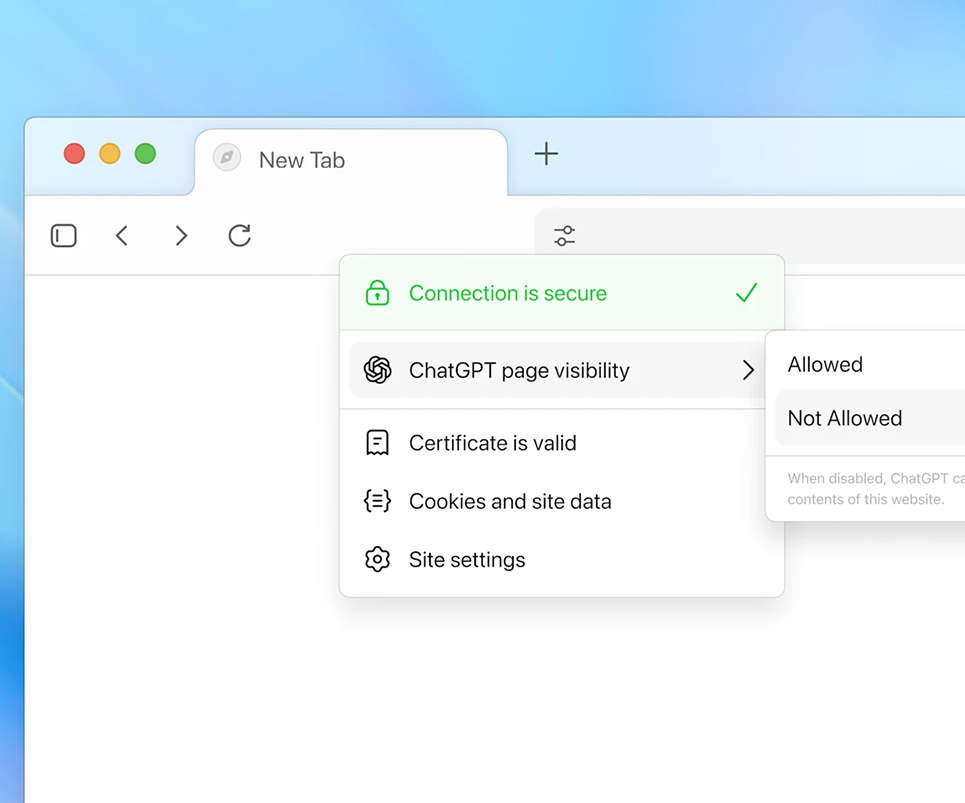Viewport: 965px width, 803px height.
Task: Toggle the sidebar panel icon
Action: (x=64, y=236)
